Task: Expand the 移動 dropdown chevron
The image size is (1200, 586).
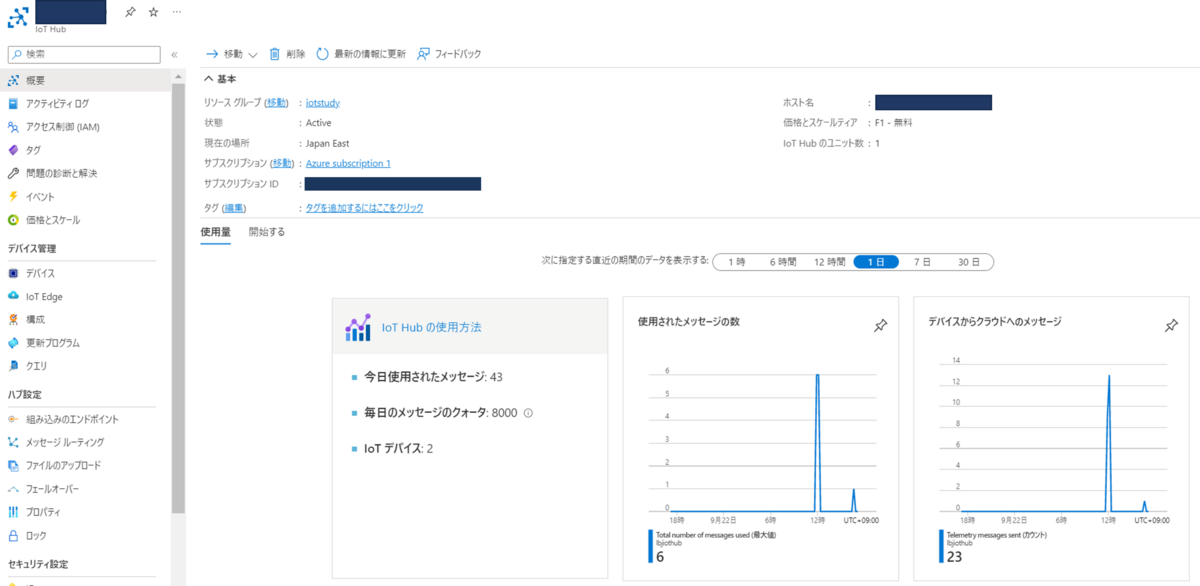Action: (x=252, y=55)
